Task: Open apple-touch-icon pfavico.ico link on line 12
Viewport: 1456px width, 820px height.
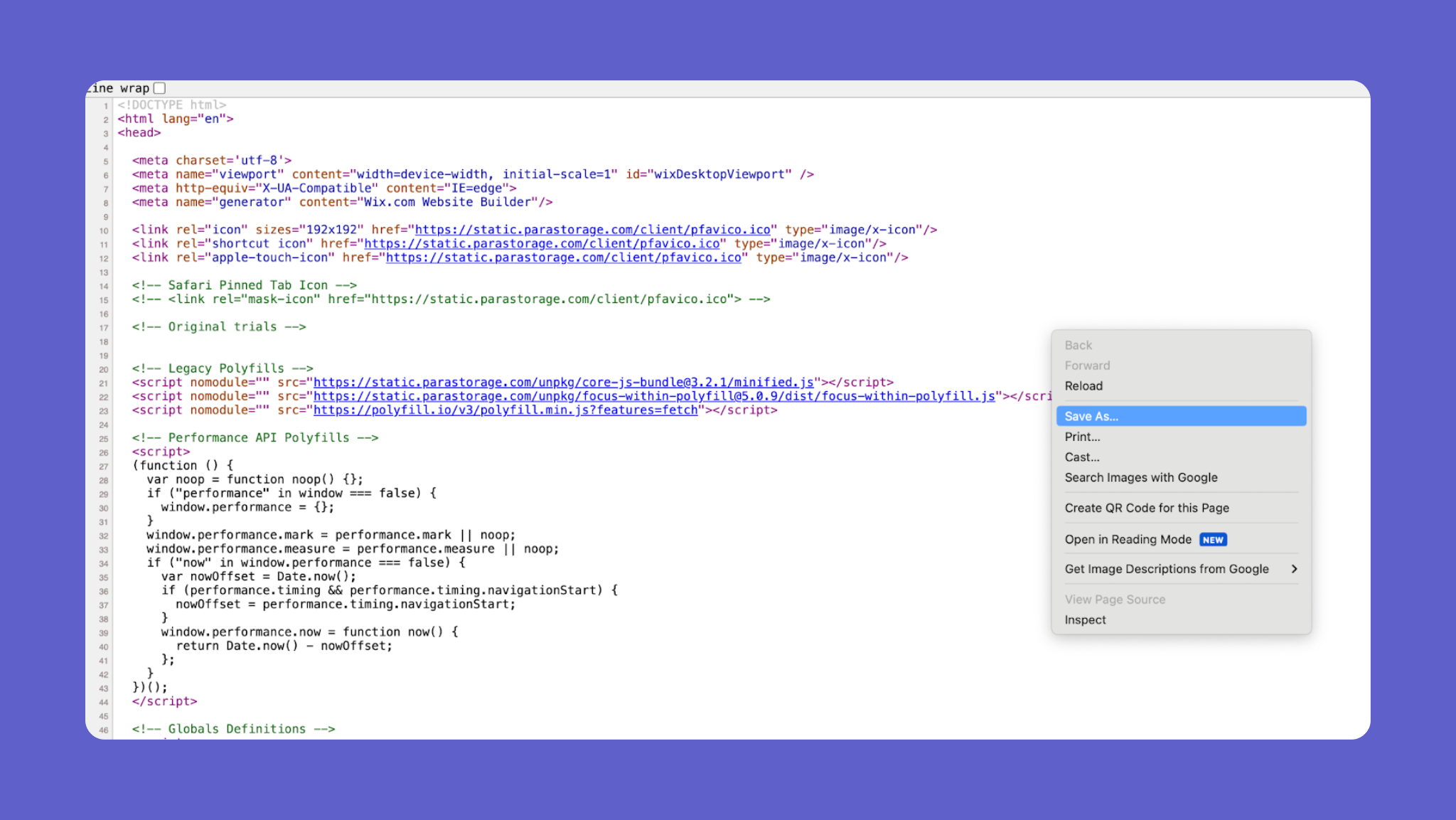Action: tap(563, 257)
